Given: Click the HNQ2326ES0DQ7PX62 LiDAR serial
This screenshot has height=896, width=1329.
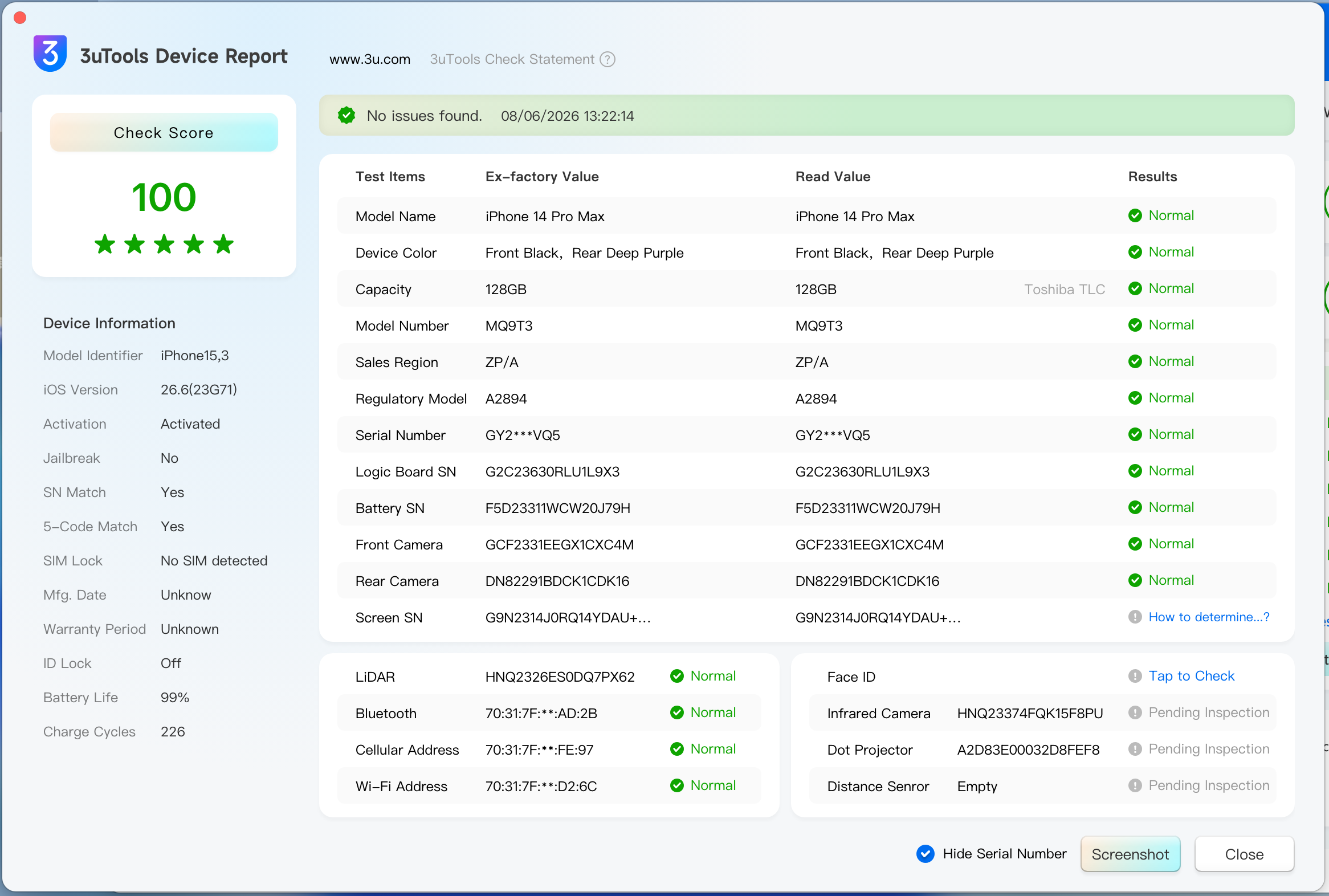Looking at the screenshot, I should coord(560,677).
